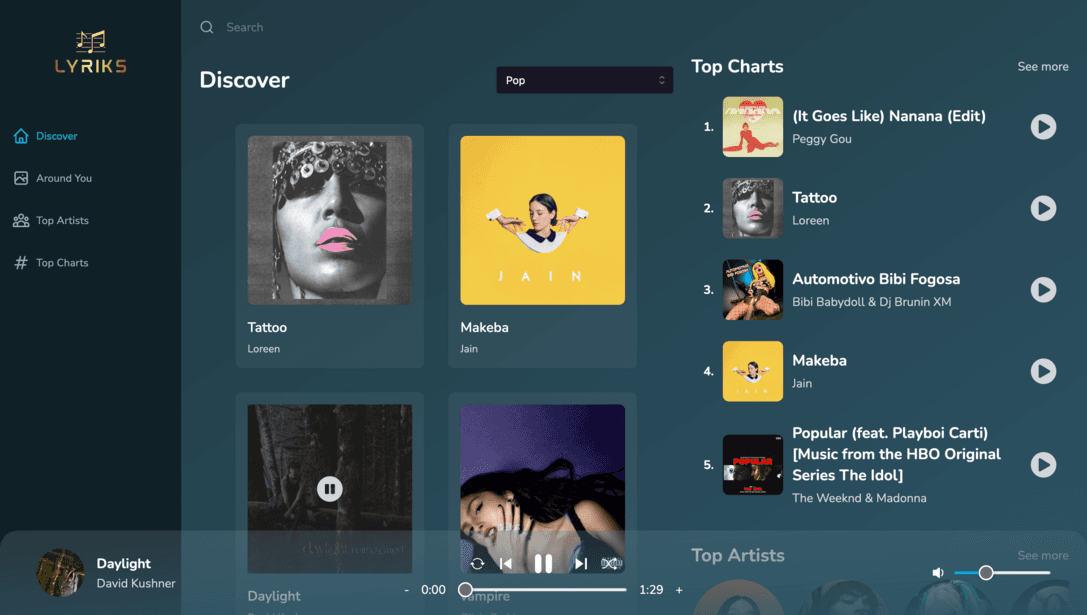The image size is (1087, 615).
Task: Play Peggy Gou's Nanana from Top Charts
Action: coord(1043,127)
